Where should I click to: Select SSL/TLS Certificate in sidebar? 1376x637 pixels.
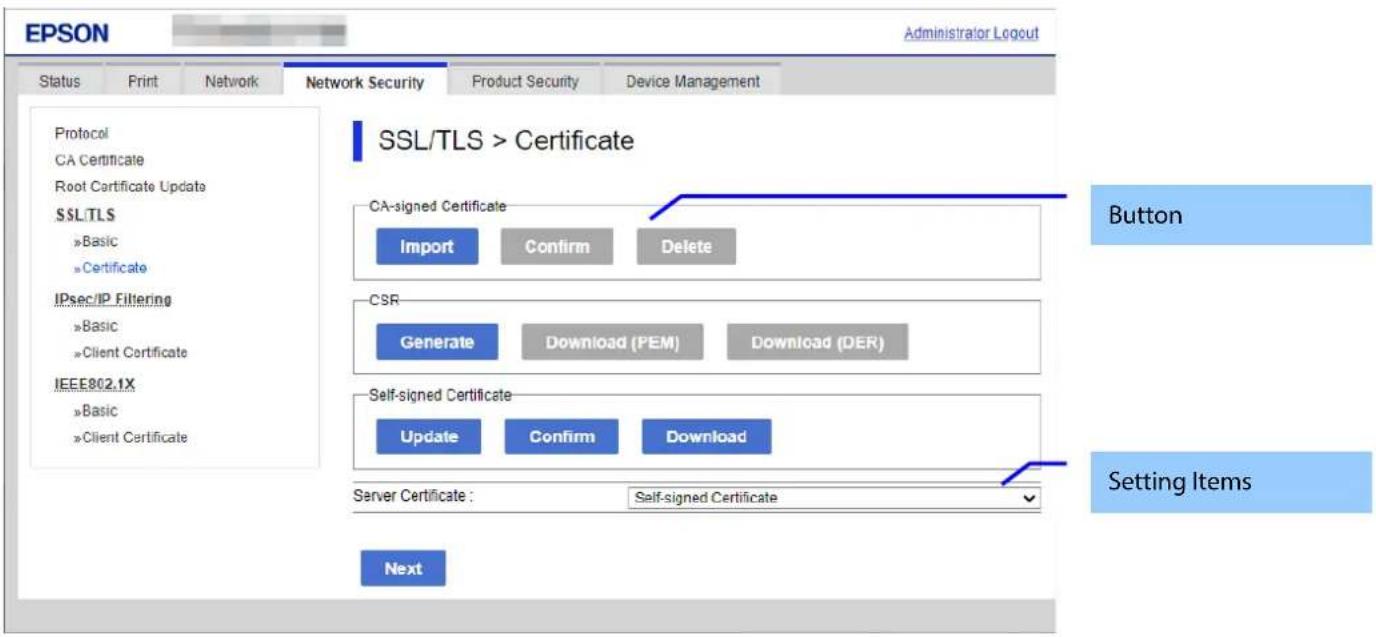(x=110, y=268)
